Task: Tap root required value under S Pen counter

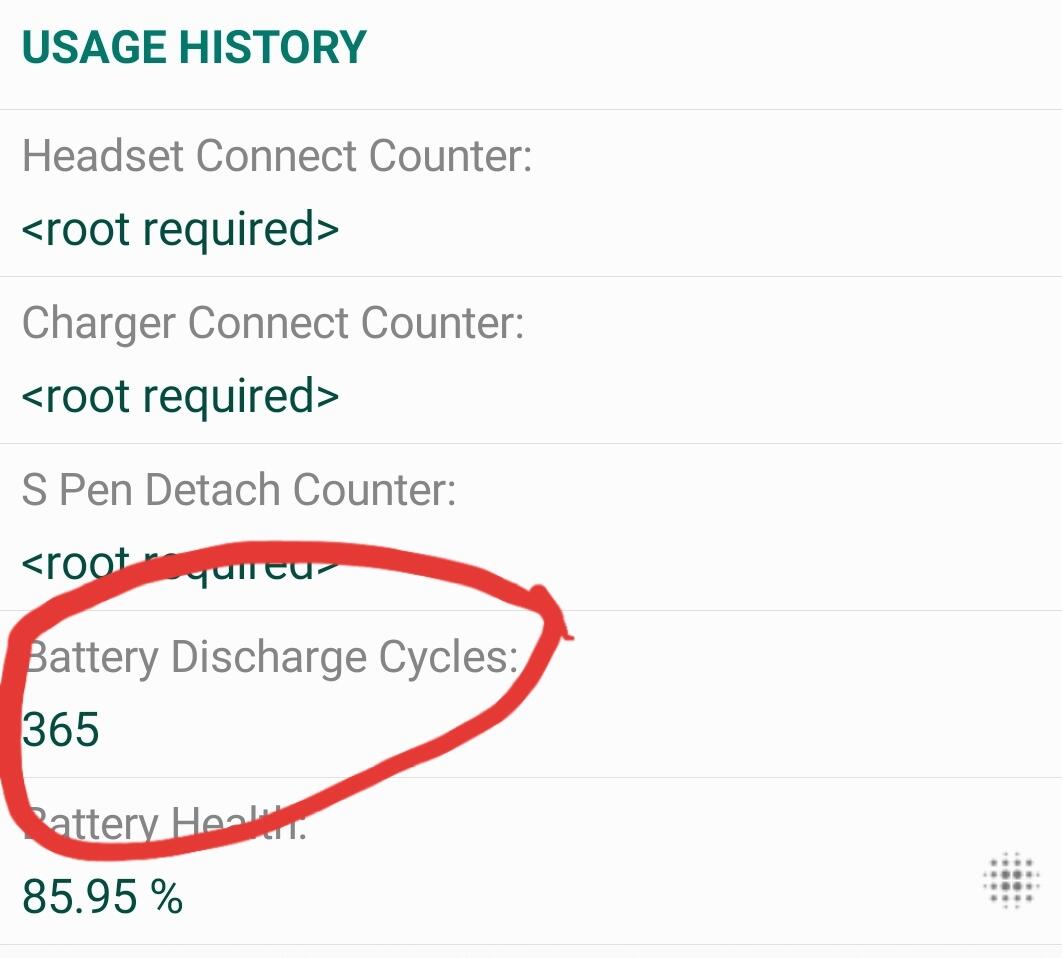Action: (x=180, y=563)
